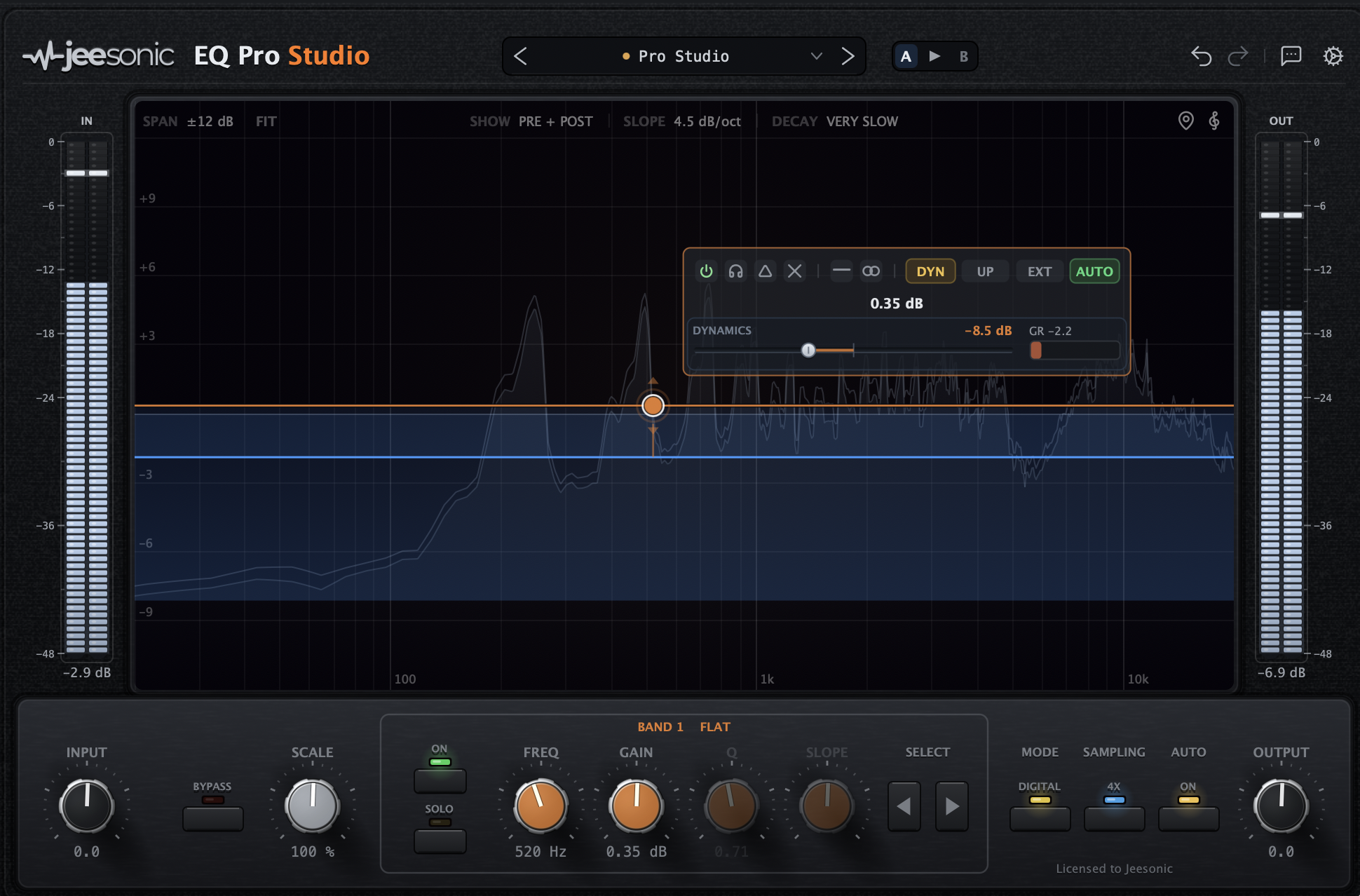Select next band with right arrow

coord(951,806)
